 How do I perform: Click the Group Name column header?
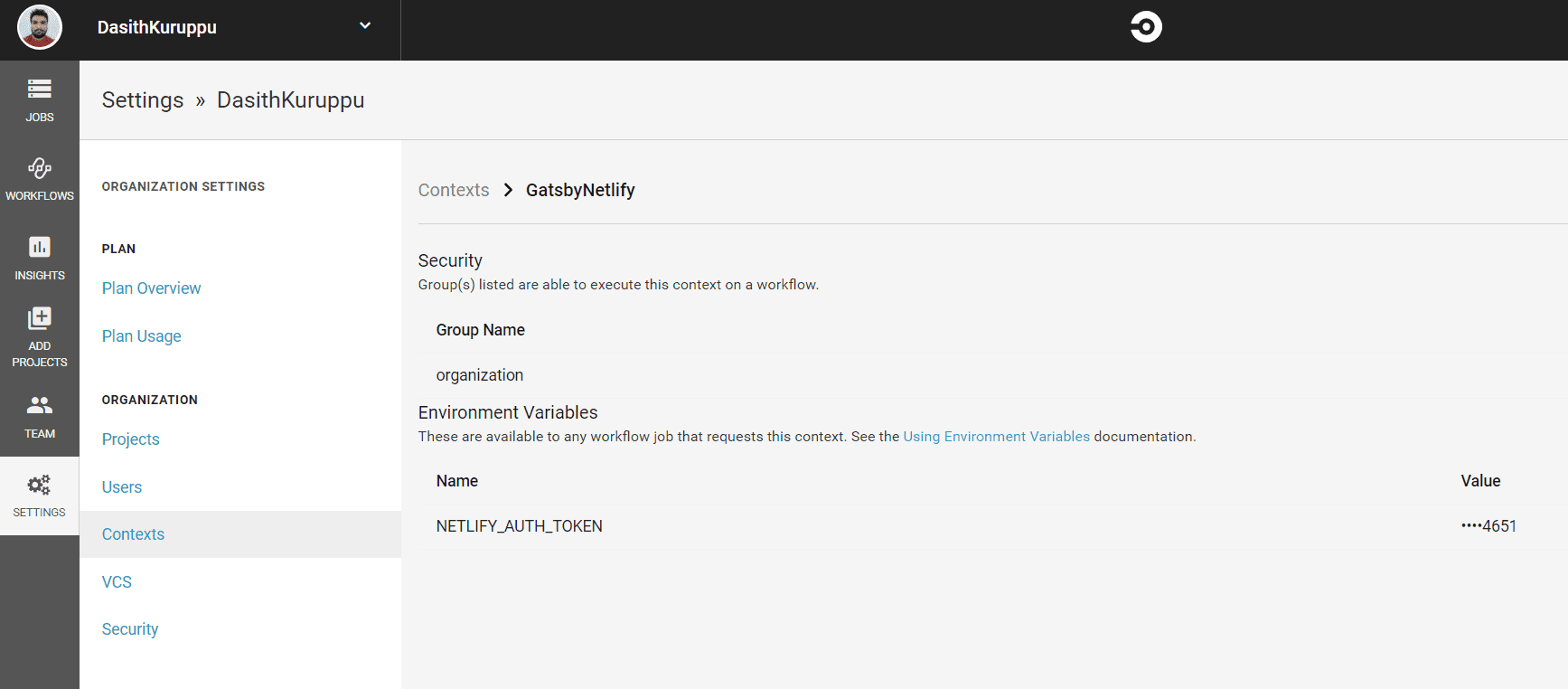480,330
